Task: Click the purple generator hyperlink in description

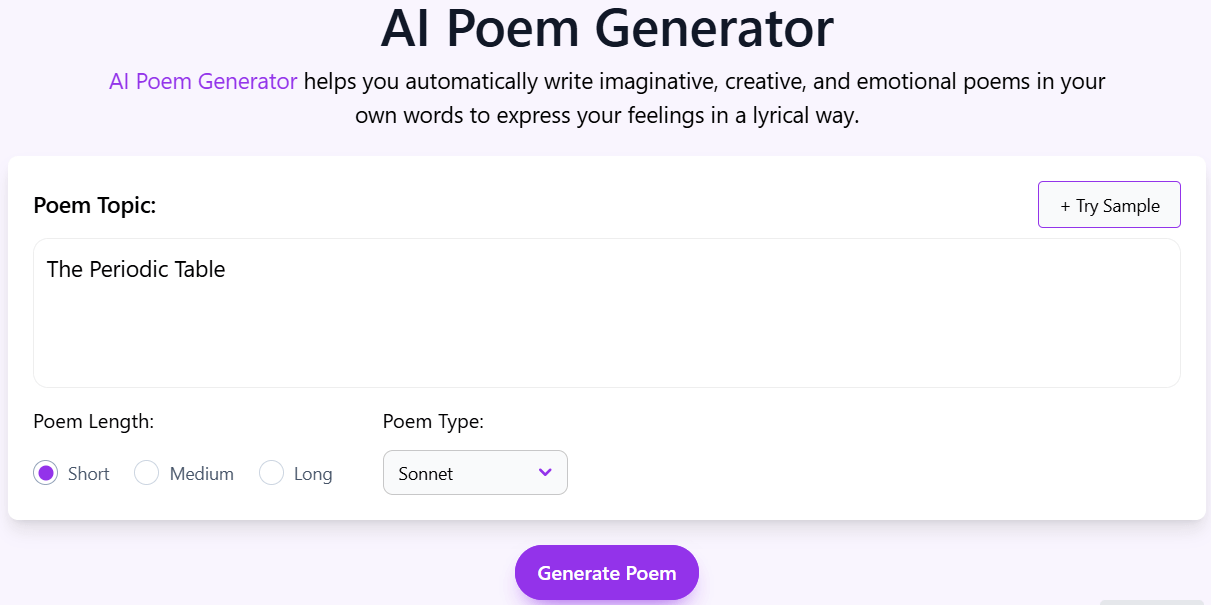Action: point(203,81)
